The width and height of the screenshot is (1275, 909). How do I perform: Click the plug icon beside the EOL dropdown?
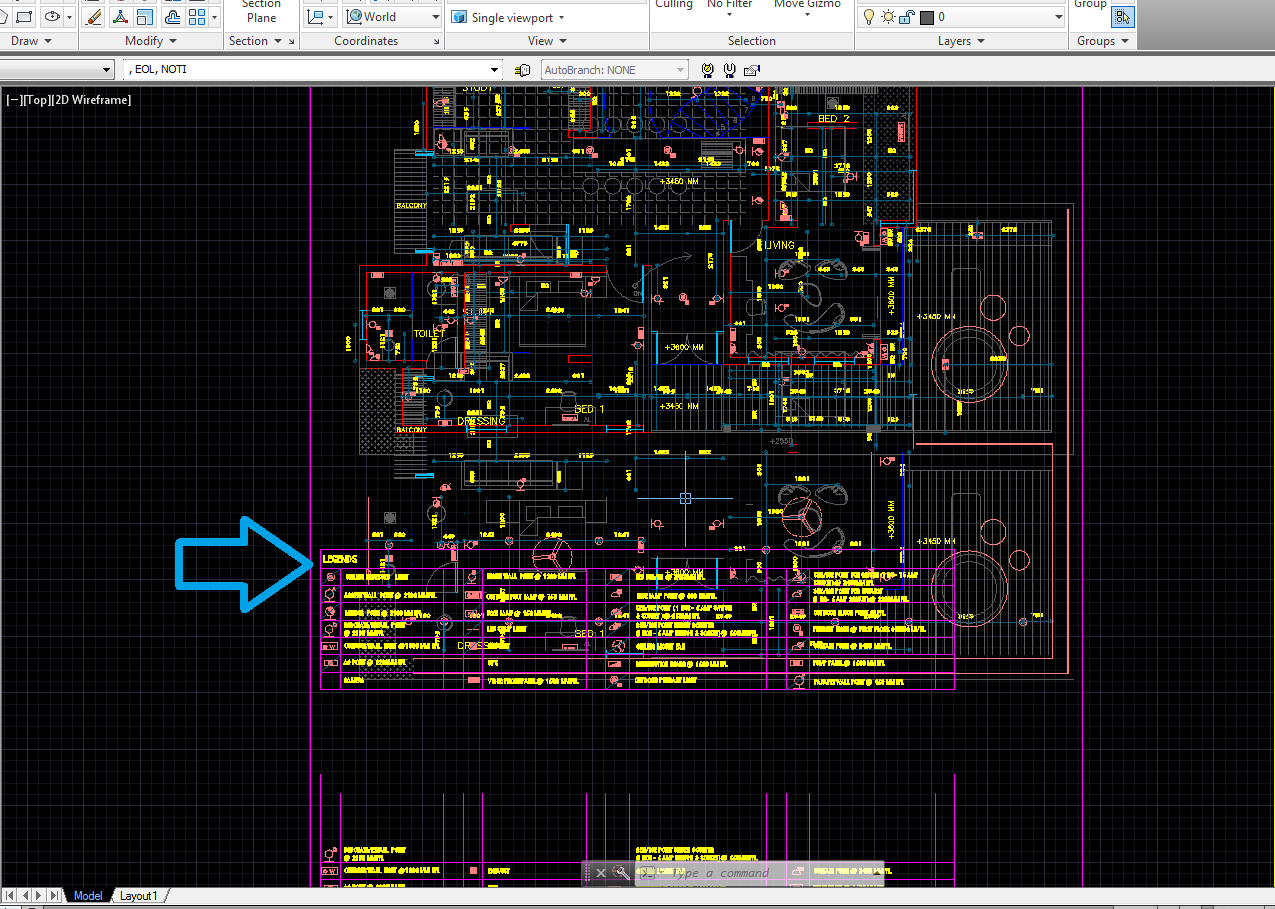[x=522, y=70]
